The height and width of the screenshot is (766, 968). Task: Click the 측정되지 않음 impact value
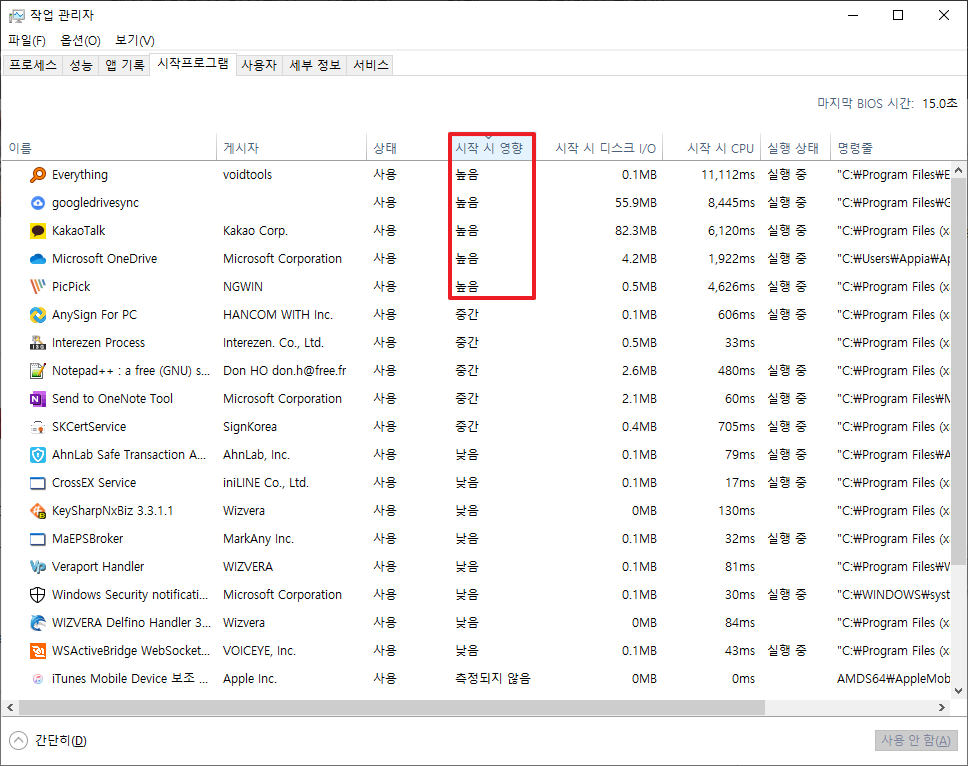point(493,679)
